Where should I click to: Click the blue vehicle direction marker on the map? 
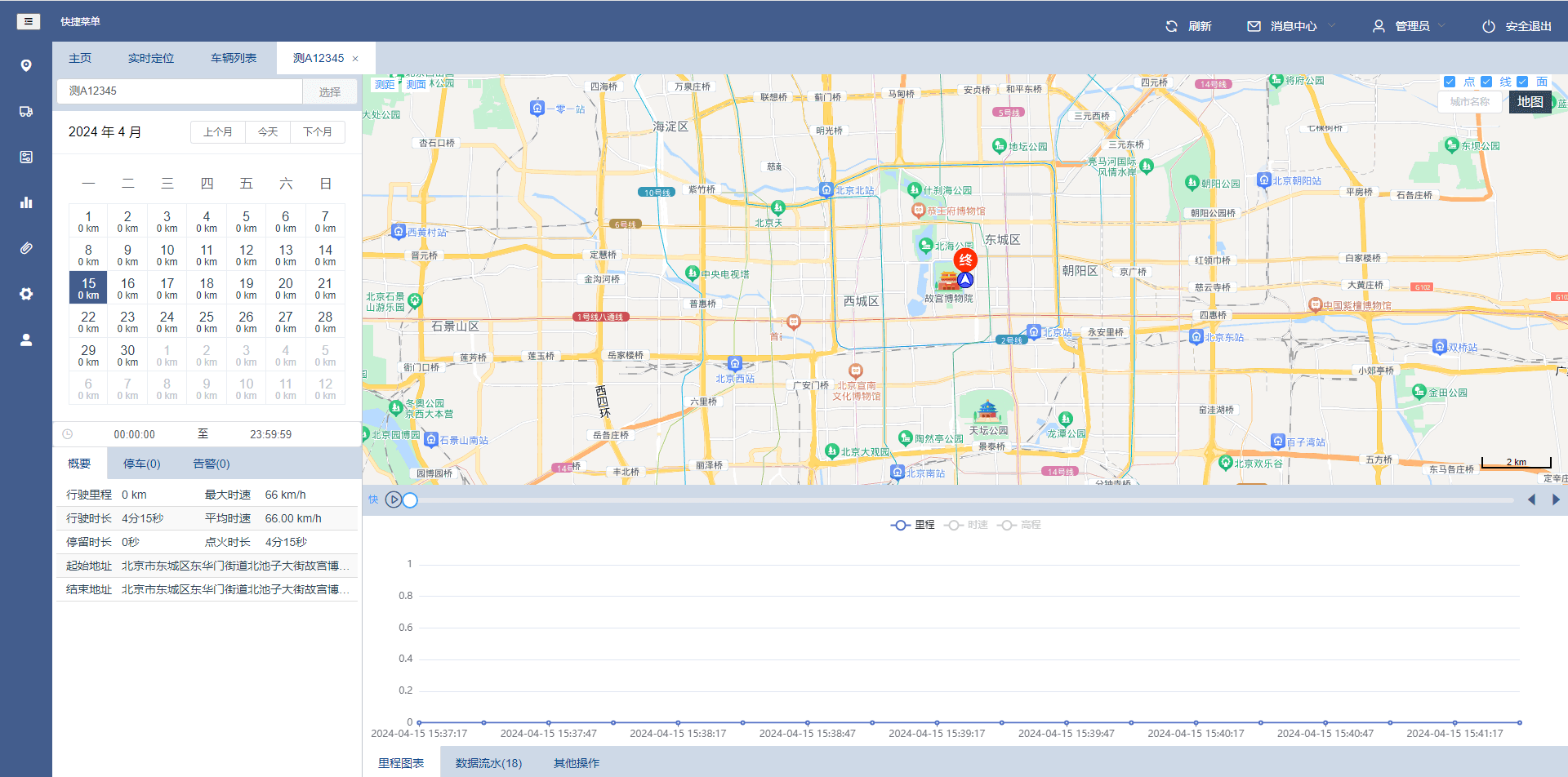965,280
